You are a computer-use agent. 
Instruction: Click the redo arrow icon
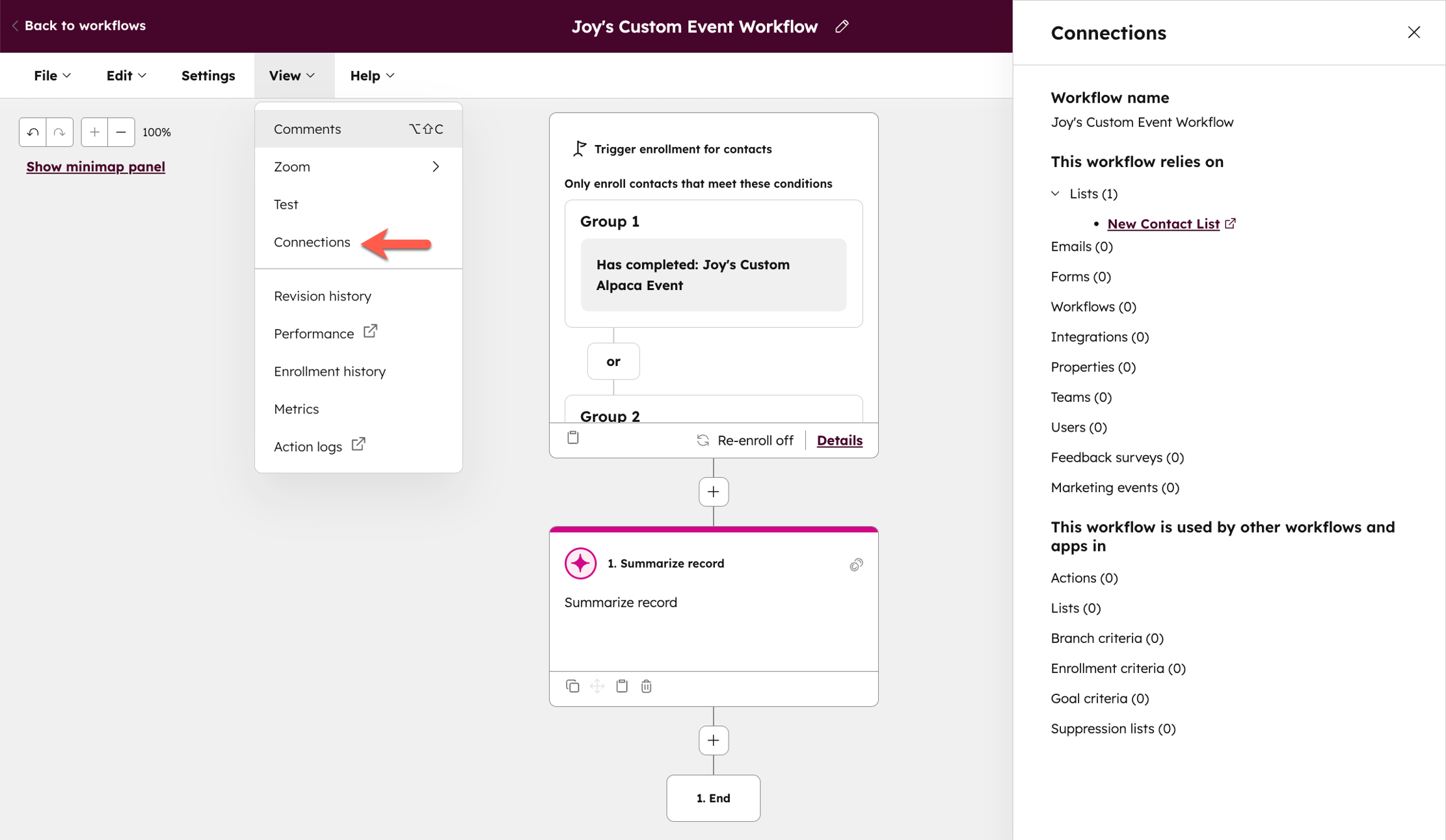click(59, 132)
